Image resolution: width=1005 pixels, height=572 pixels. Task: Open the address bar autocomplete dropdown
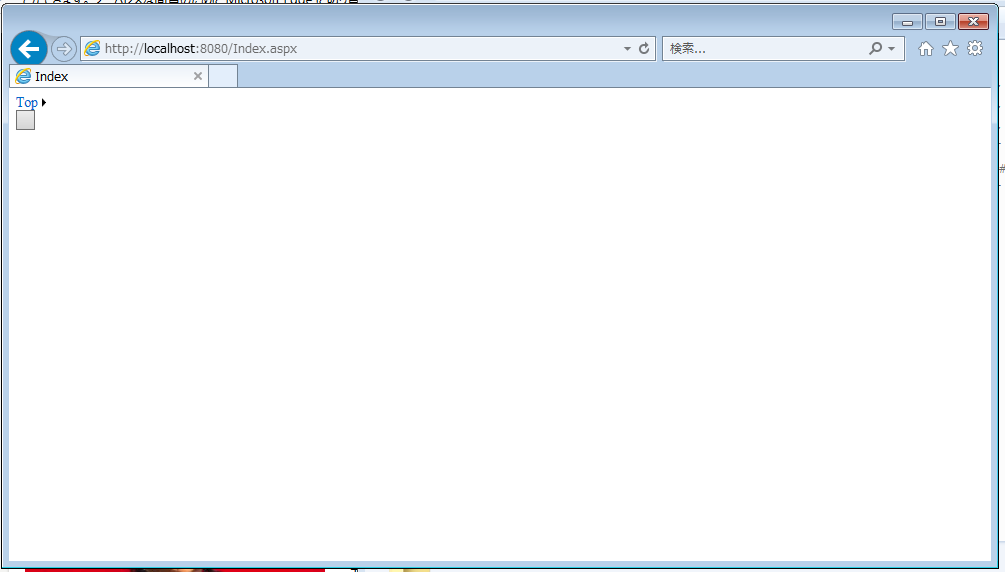tap(627, 49)
